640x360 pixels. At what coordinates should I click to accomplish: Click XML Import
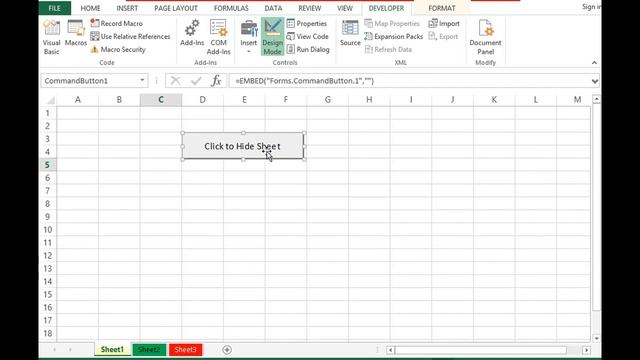(444, 23)
